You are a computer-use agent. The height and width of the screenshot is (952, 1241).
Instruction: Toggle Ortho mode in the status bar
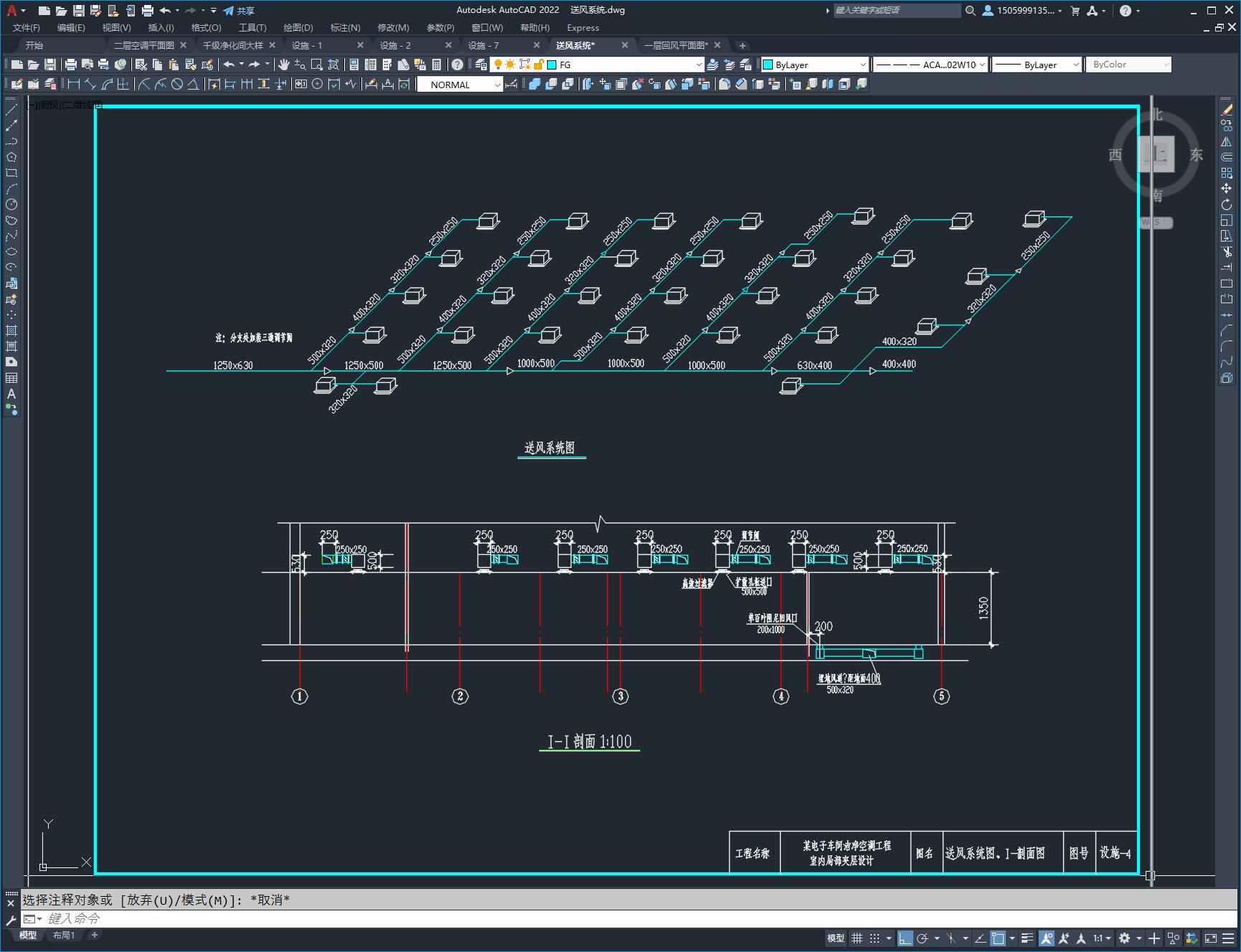tap(905, 938)
